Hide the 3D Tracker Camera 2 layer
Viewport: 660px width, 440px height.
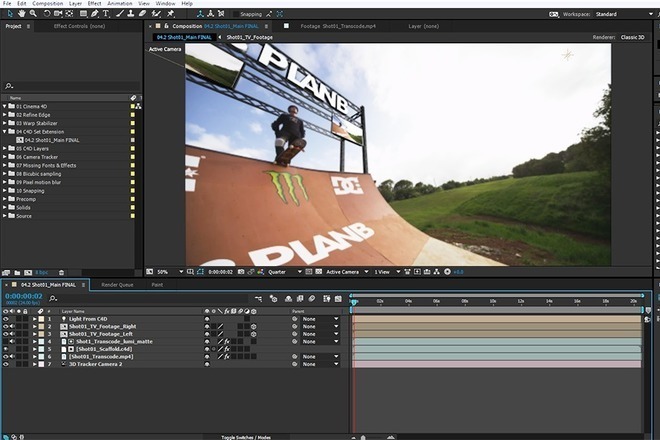(5, 364)
